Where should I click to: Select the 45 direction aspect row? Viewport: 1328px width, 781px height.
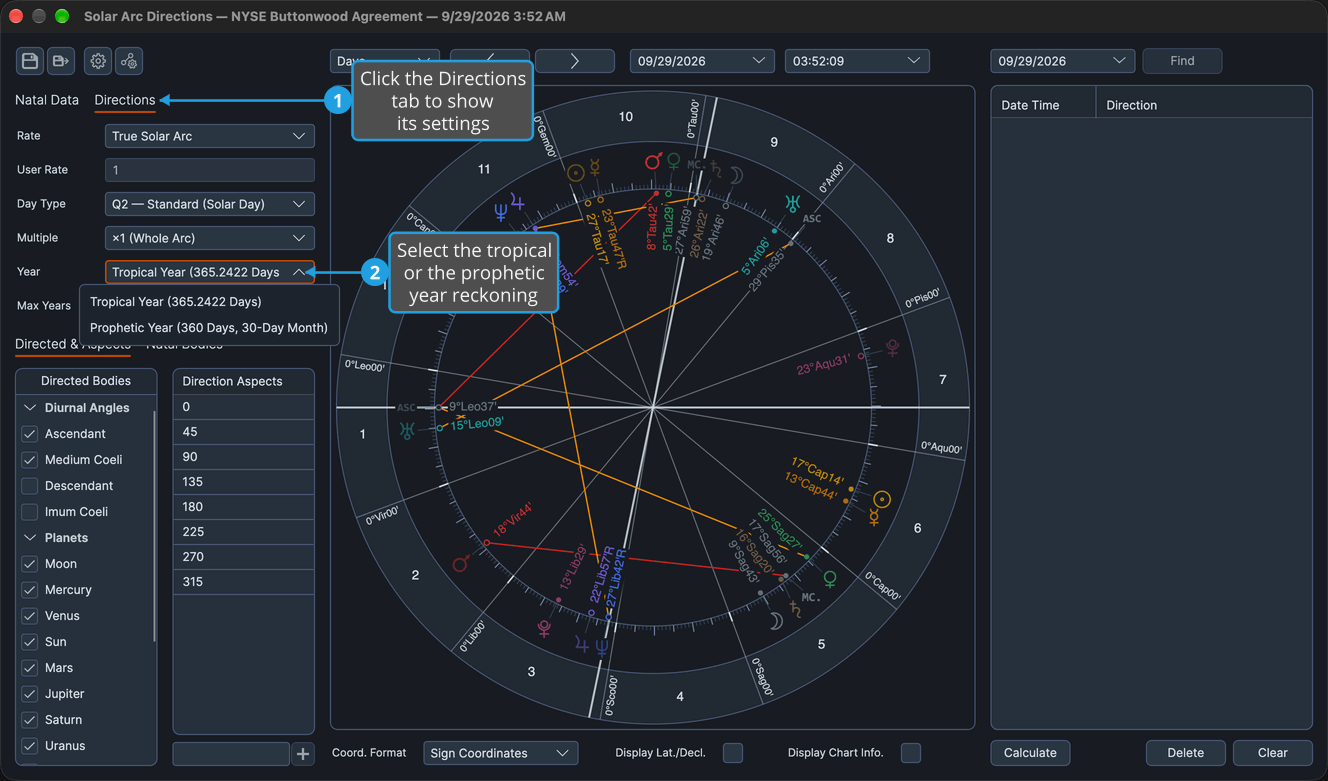point(244,432)
